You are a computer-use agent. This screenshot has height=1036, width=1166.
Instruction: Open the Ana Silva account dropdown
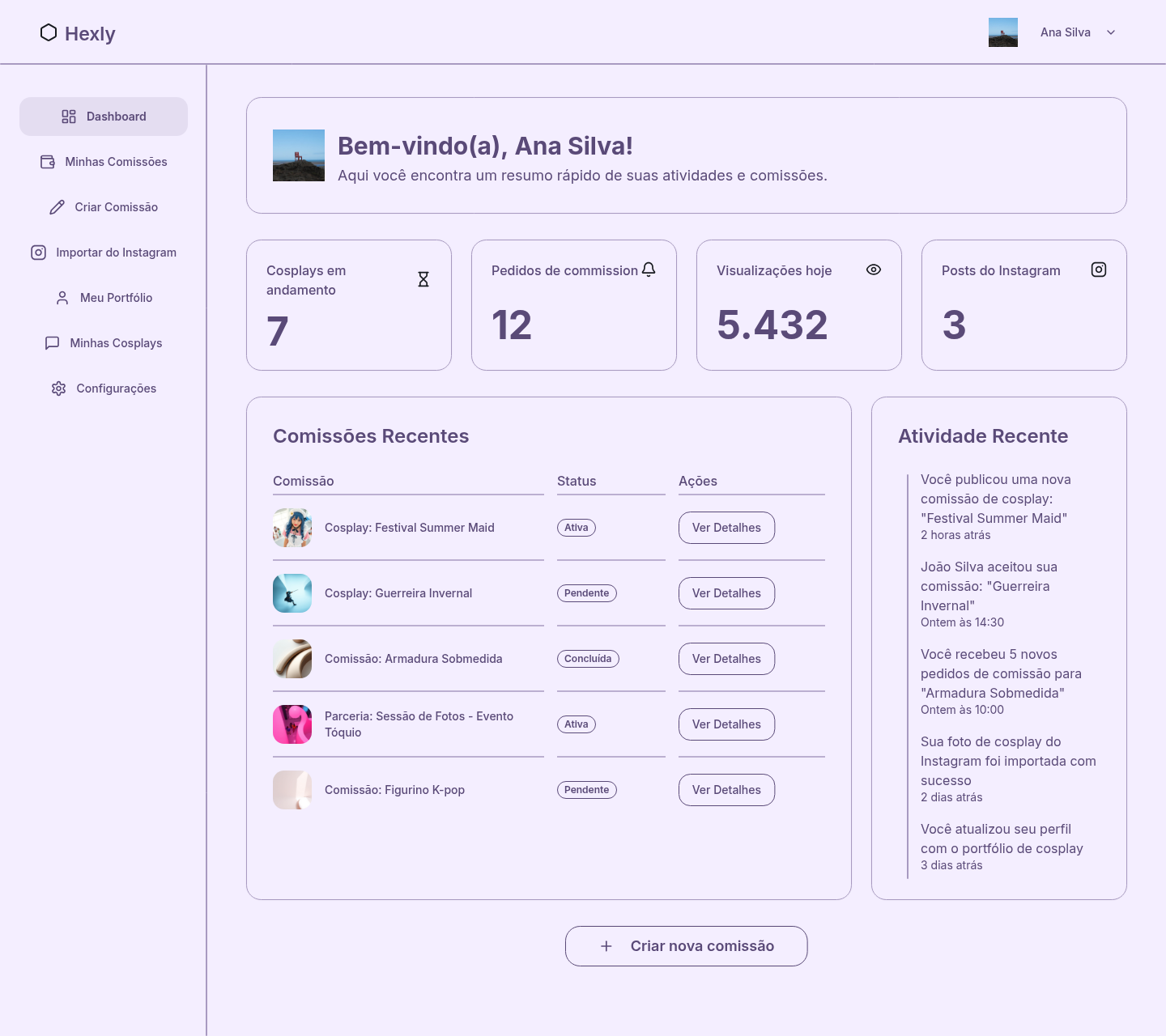click(1077, 32)
